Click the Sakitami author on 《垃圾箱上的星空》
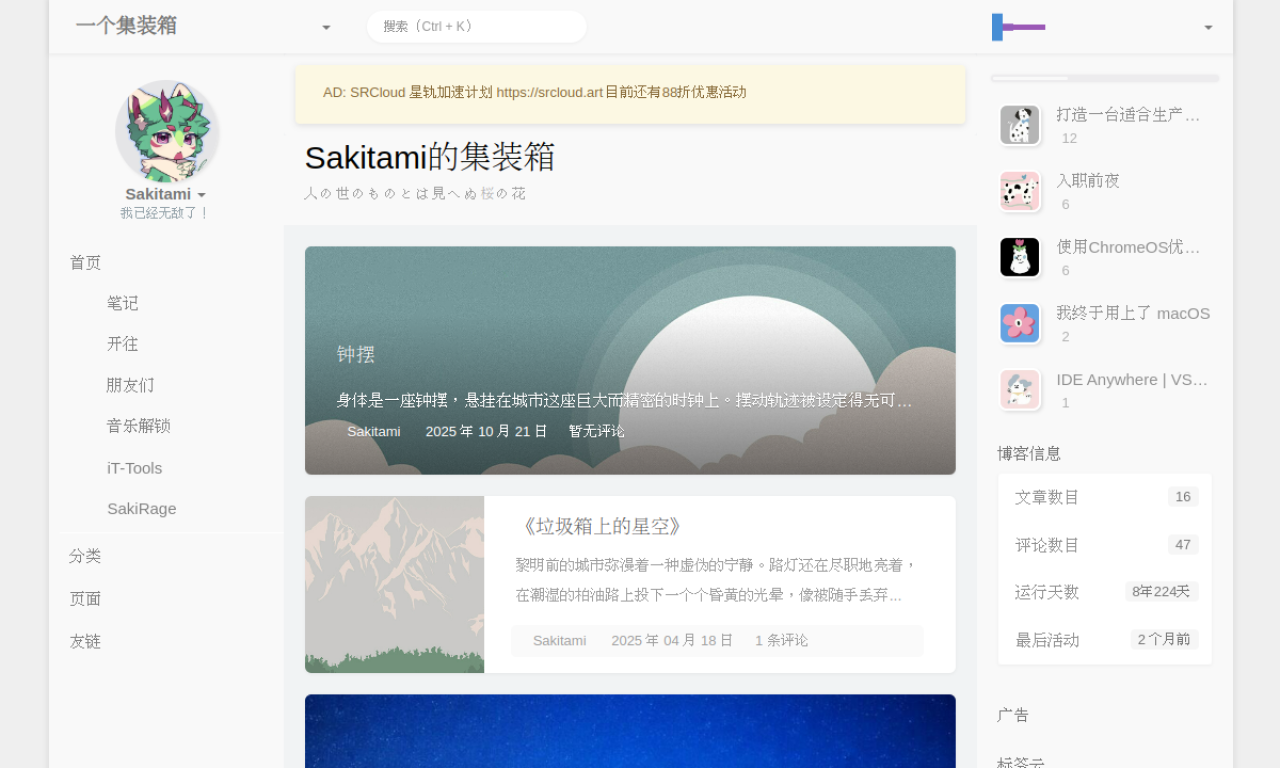The image size is (1280, 768). (x=559, y=640)
